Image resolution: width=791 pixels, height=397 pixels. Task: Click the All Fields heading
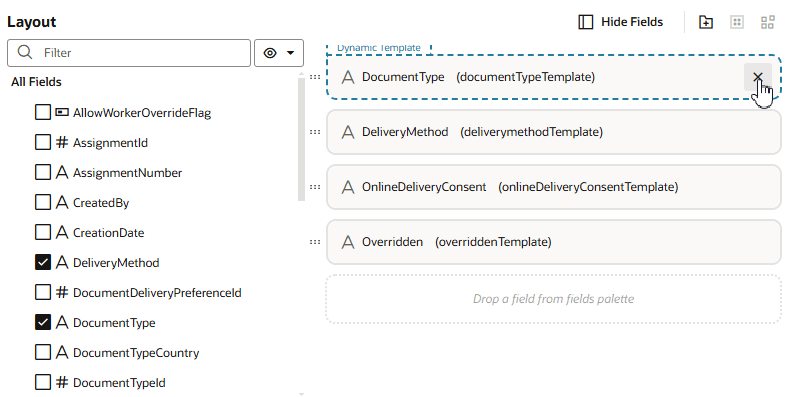(x=36, y=82)
